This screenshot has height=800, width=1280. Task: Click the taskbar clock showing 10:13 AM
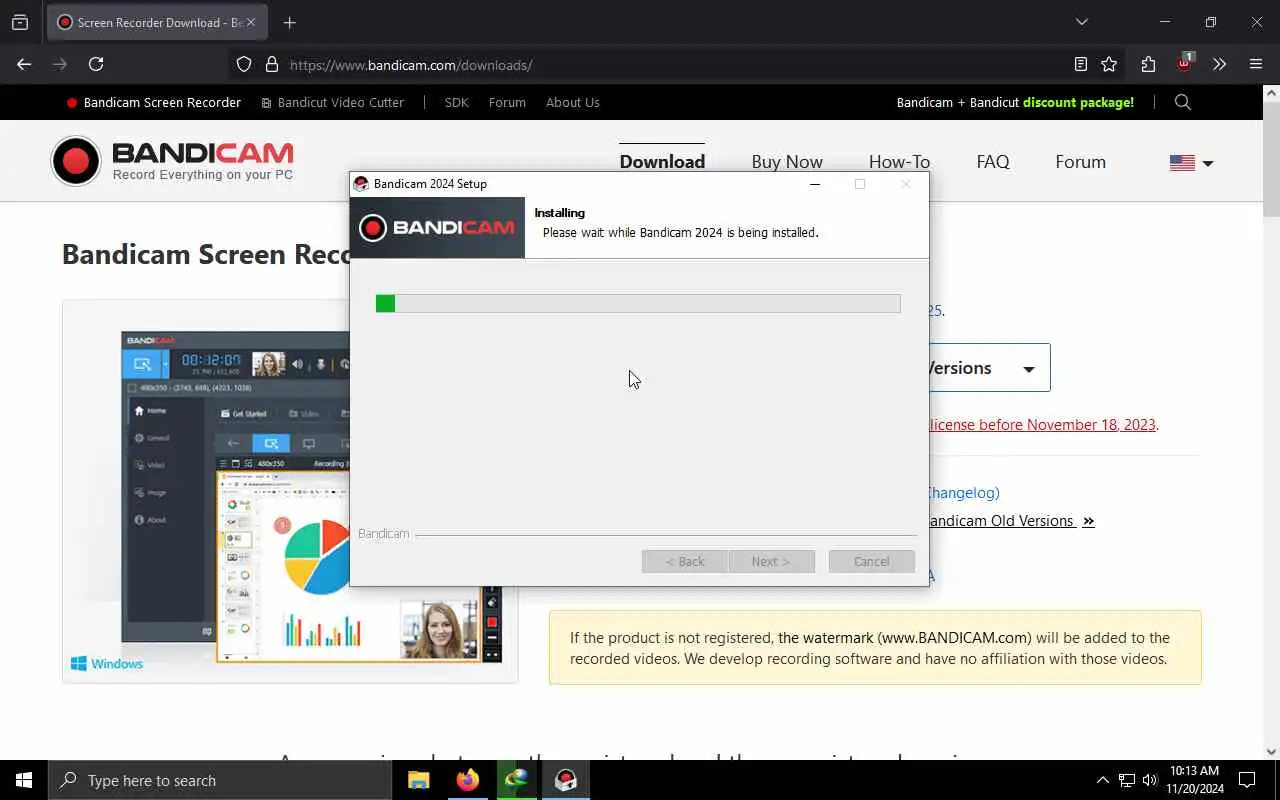tap(1194, 780)
